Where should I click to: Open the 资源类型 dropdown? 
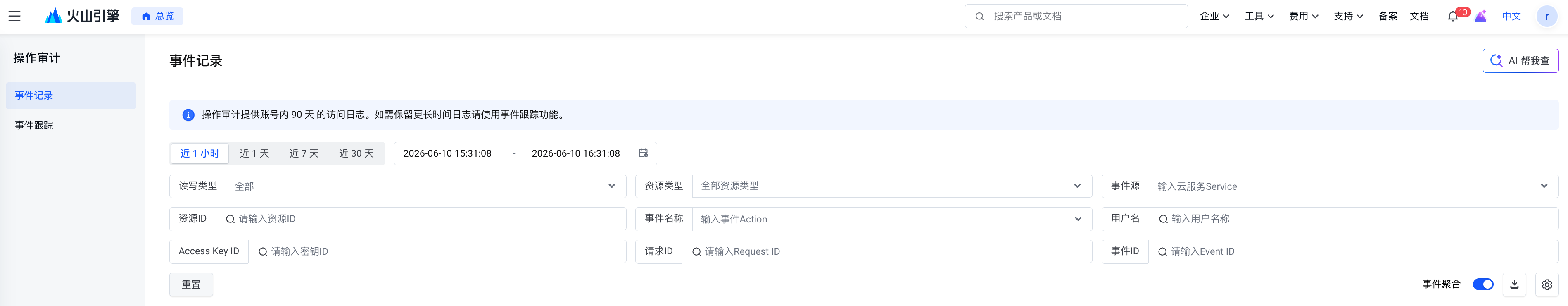[892, 186]
